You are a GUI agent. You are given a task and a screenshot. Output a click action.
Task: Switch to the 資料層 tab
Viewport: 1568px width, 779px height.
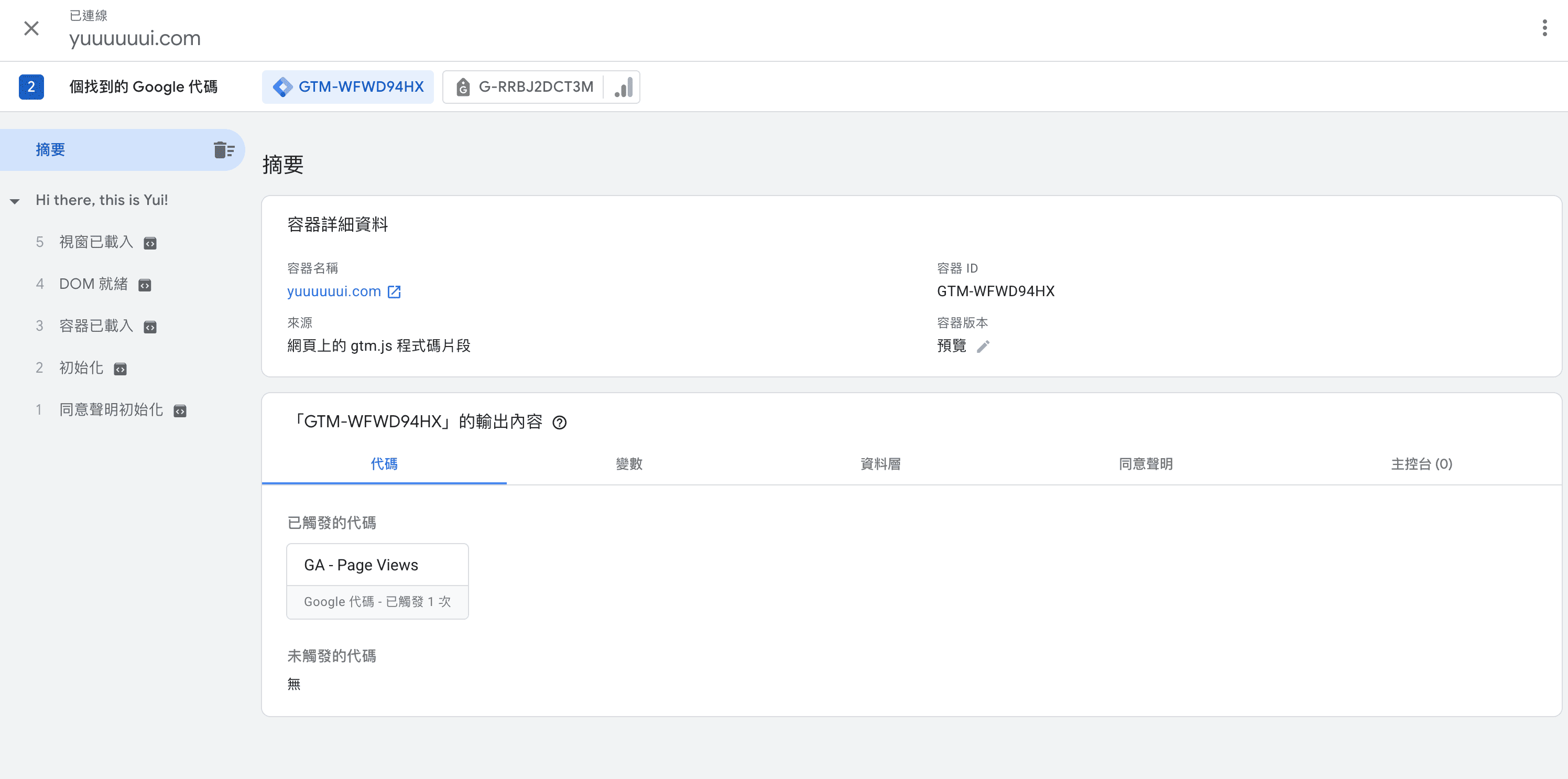880,464
